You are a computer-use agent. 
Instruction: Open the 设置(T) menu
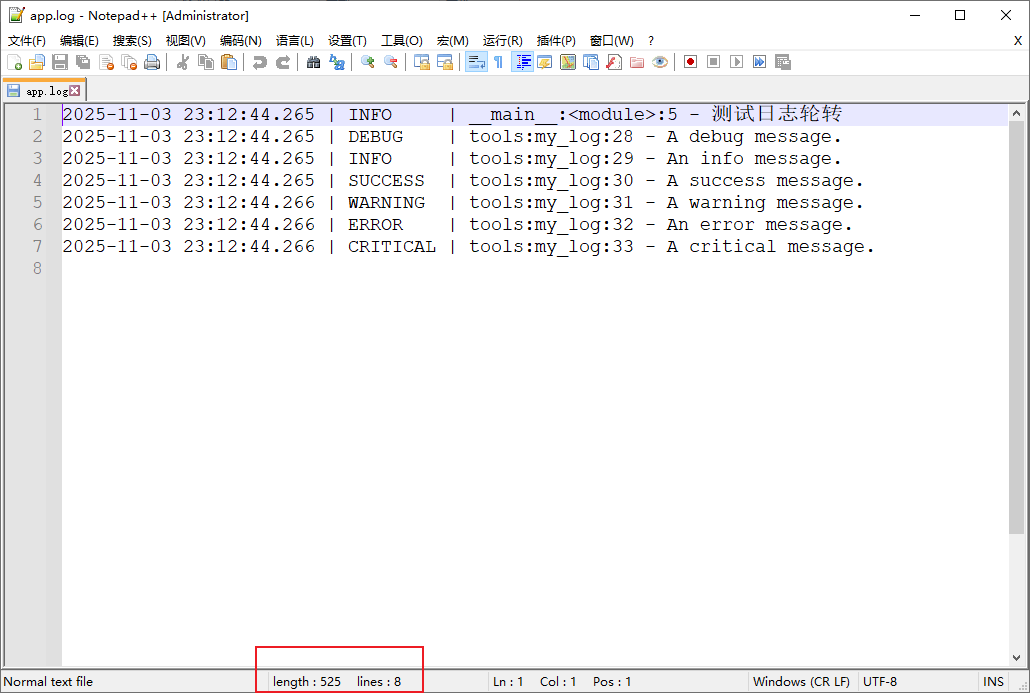click(346, 40)
